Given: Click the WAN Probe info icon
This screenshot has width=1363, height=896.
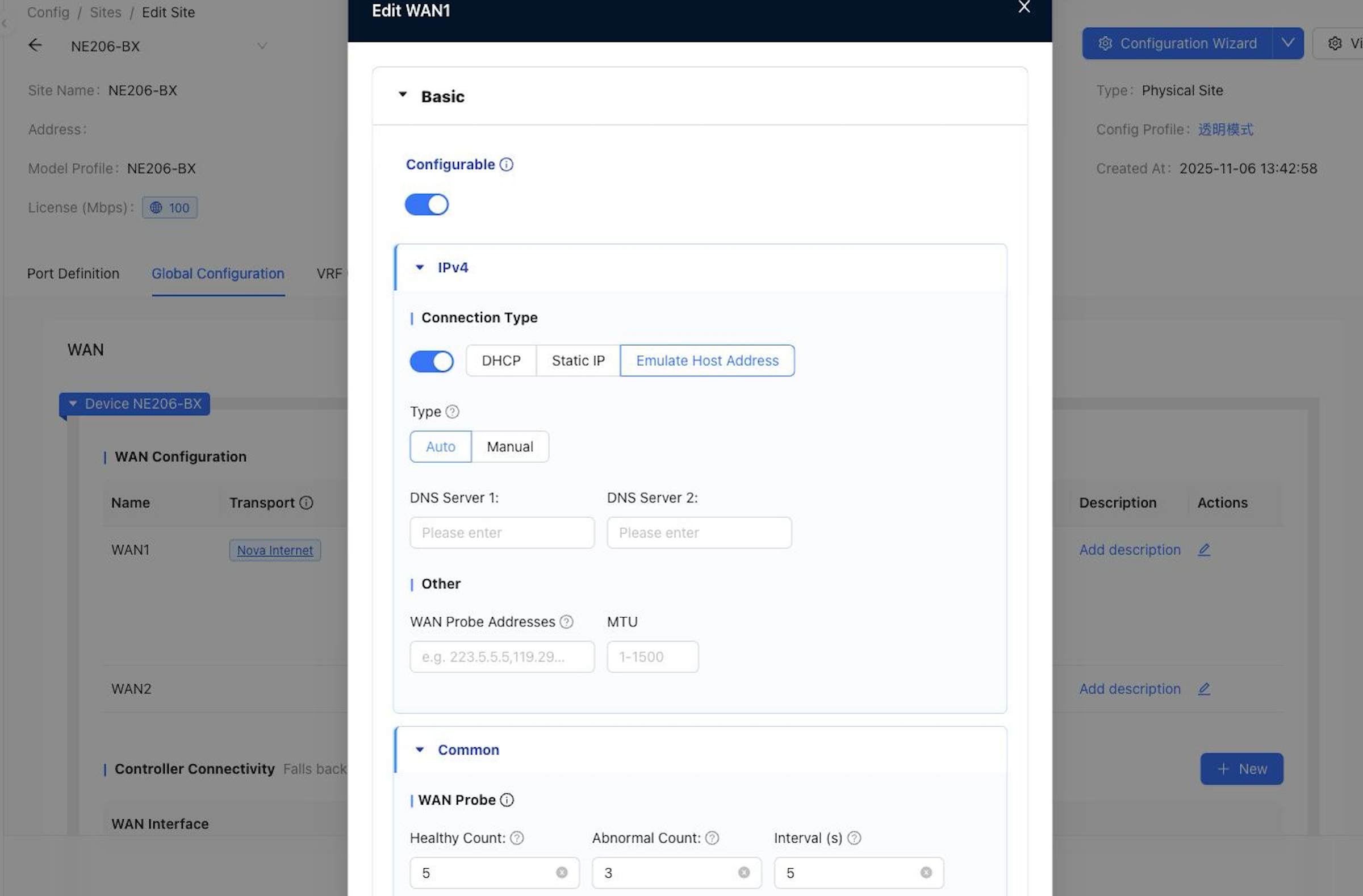Looking at the screenshot, I should [x=507, y=800].
